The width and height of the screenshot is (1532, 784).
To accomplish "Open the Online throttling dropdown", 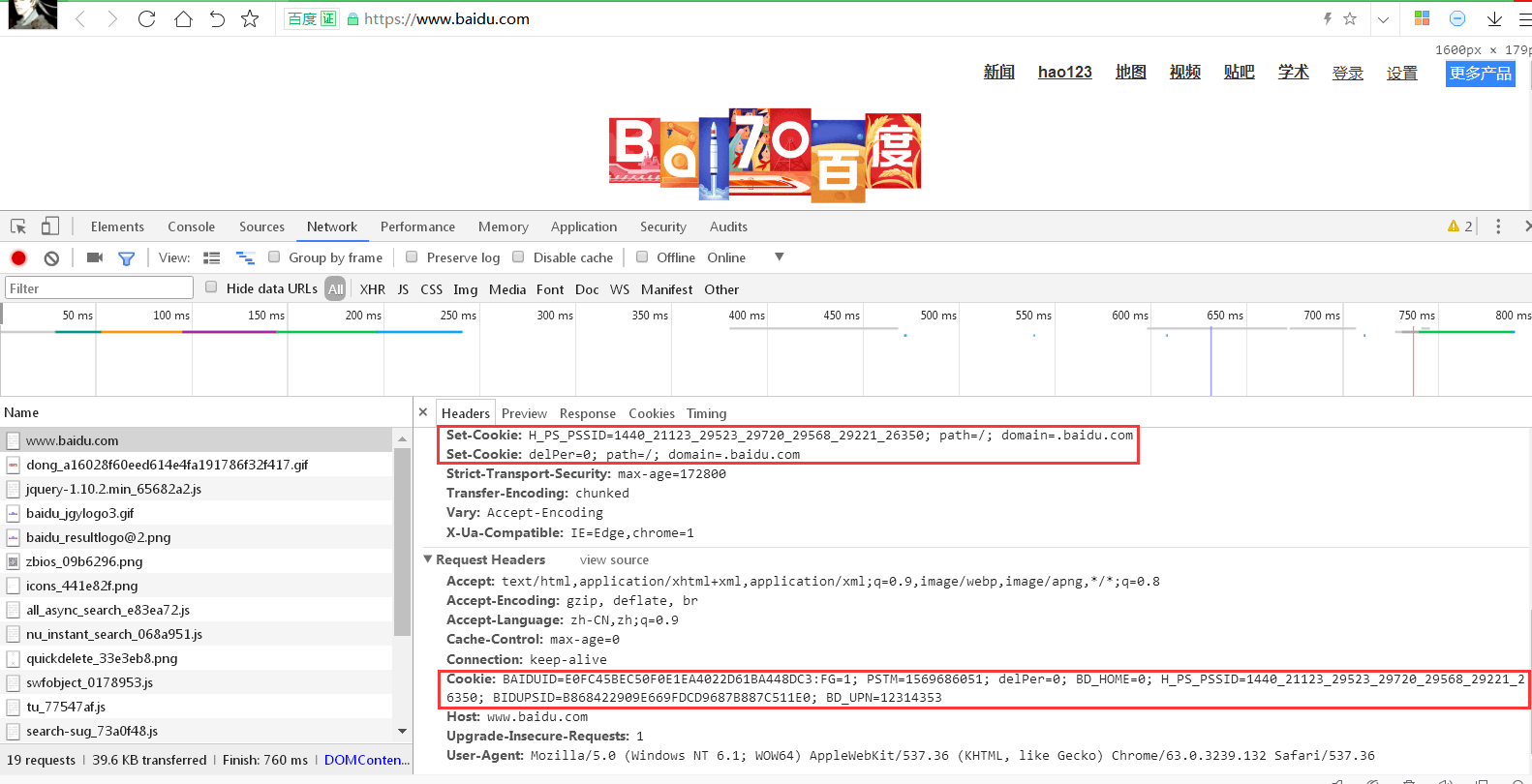I will (x=726, y=257).
